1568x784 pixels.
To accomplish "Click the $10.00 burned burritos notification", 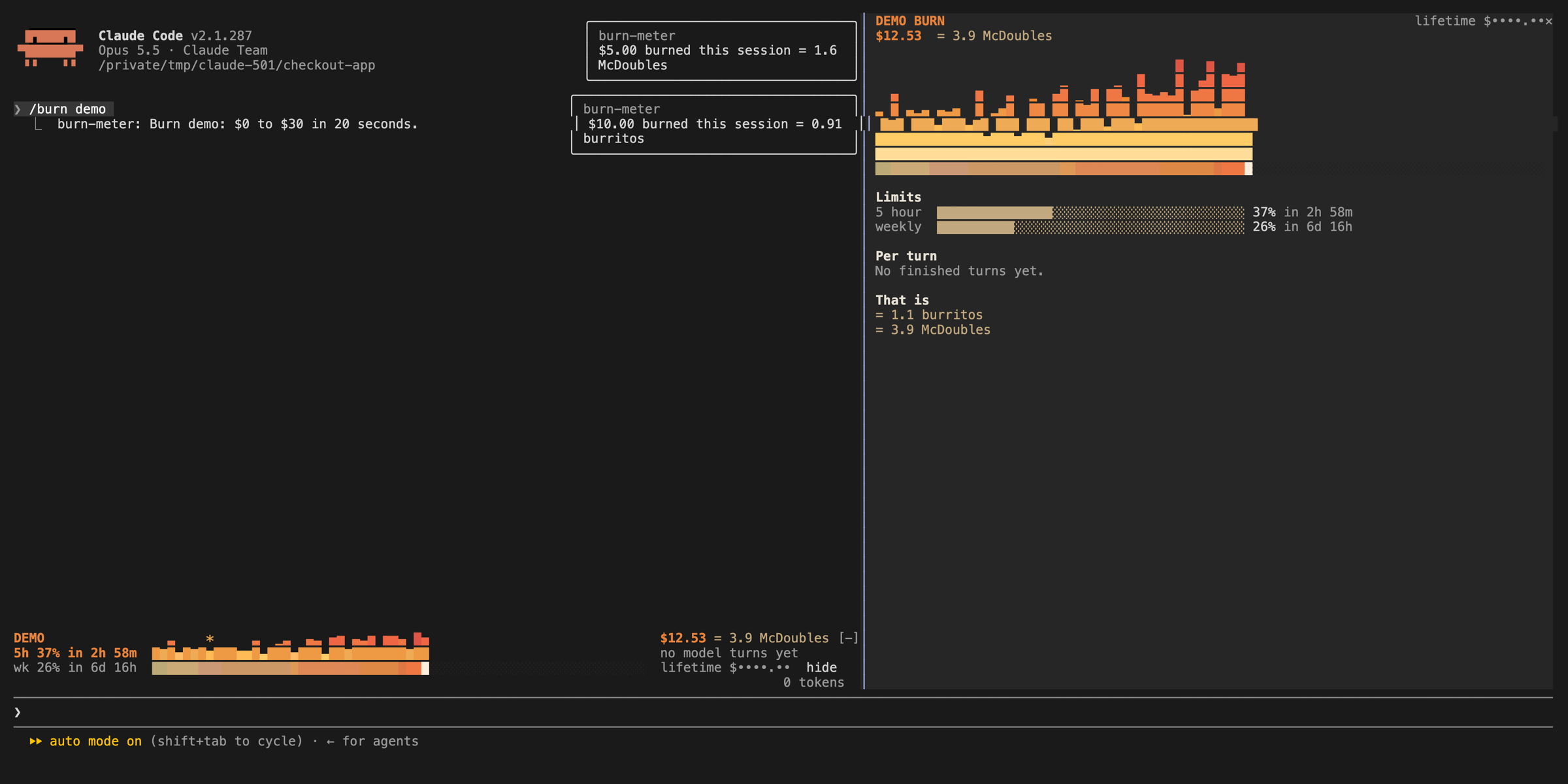I will coord(713,125).
